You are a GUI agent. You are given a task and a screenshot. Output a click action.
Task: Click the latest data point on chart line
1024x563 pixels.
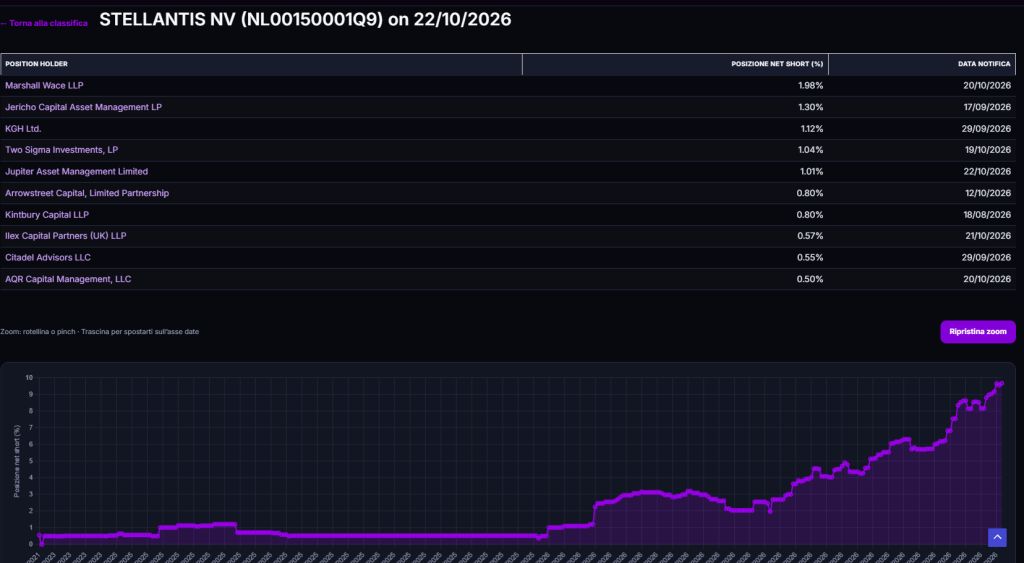click(x=1001, y=383)
